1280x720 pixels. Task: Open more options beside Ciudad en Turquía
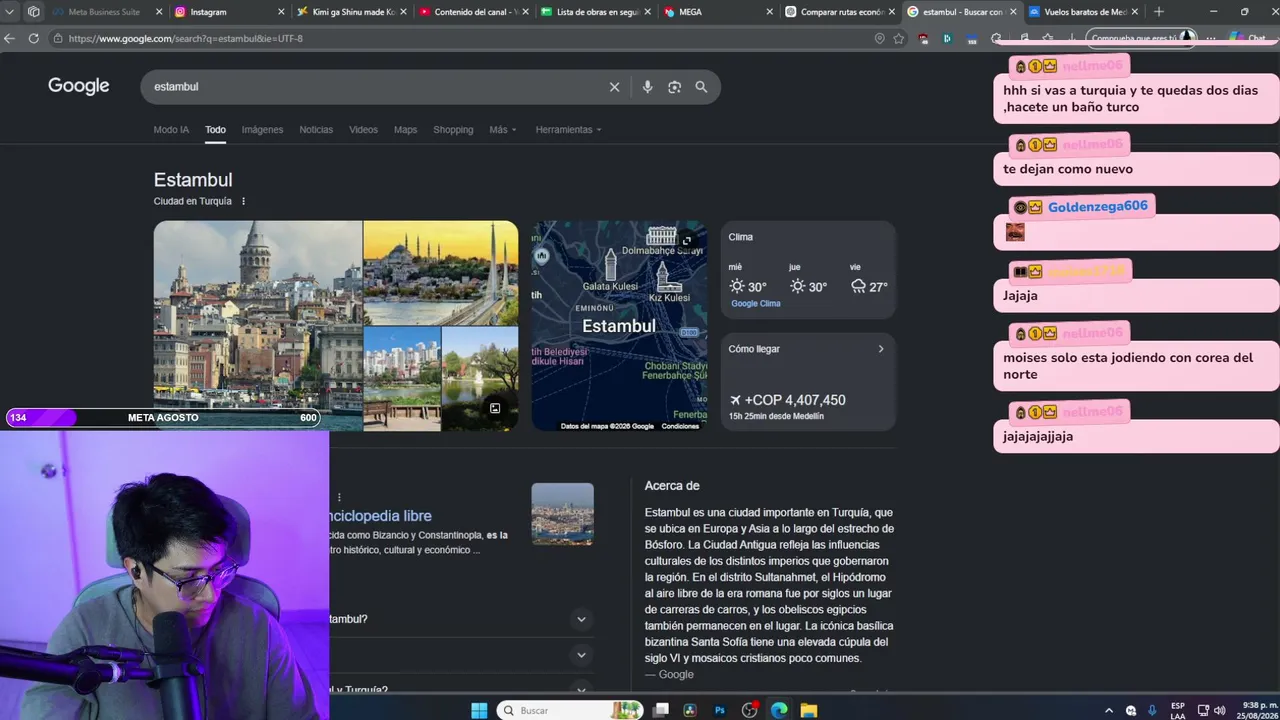coord(243,201)
